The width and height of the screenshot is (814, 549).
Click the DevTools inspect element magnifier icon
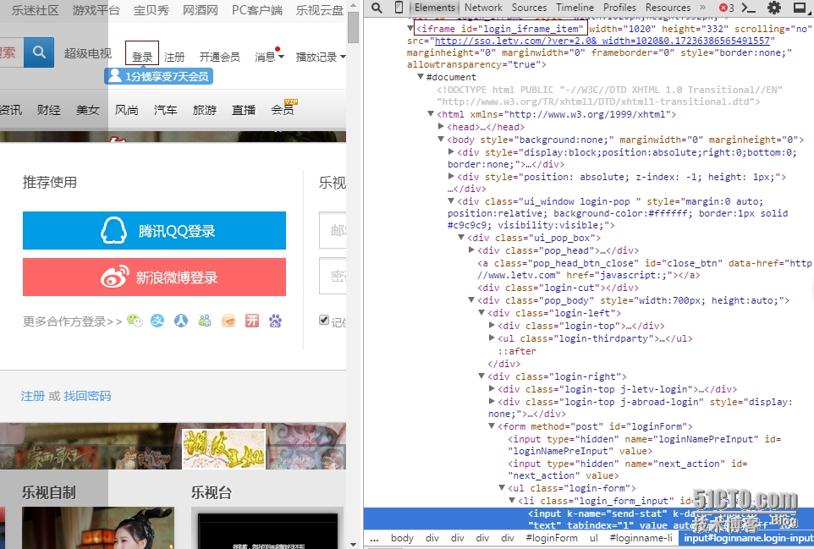coord(377,8)
